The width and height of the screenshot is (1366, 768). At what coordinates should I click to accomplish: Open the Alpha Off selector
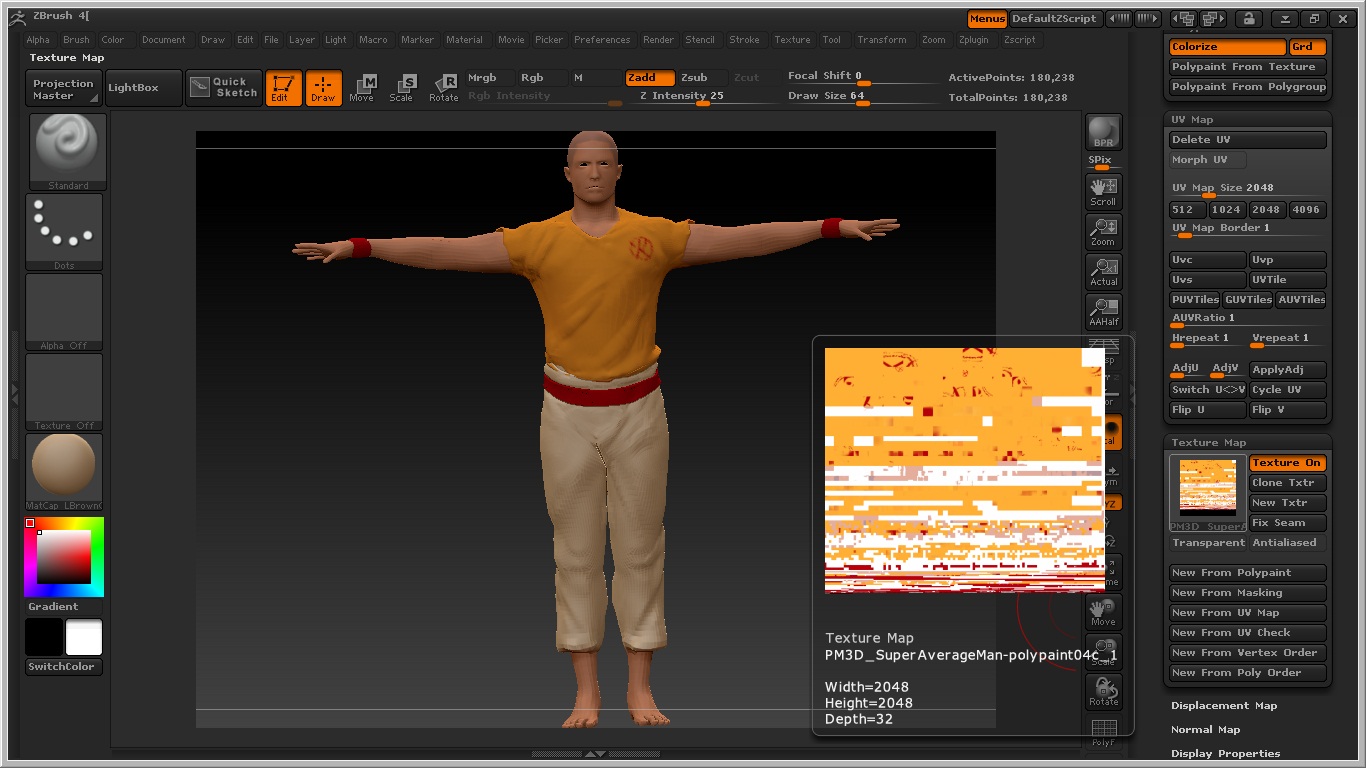tap(64, 312)
